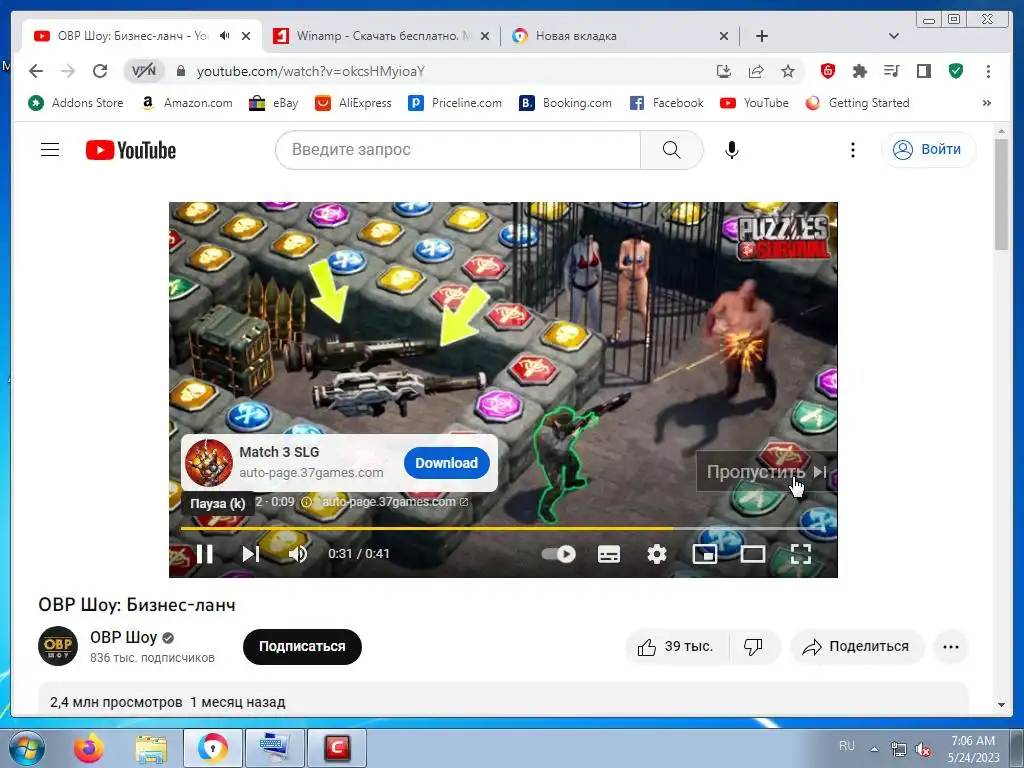Open the Amazon.com bookmark

(x=187, y=103)
